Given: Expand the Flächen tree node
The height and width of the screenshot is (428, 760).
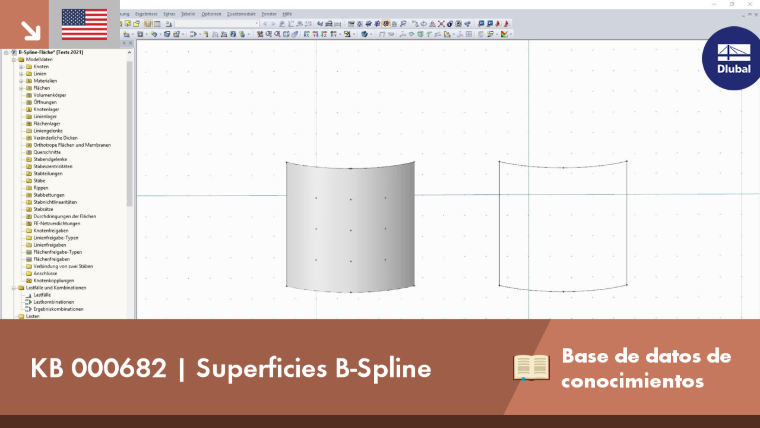Looking at the screenshot, I should [x=21, y=88].
